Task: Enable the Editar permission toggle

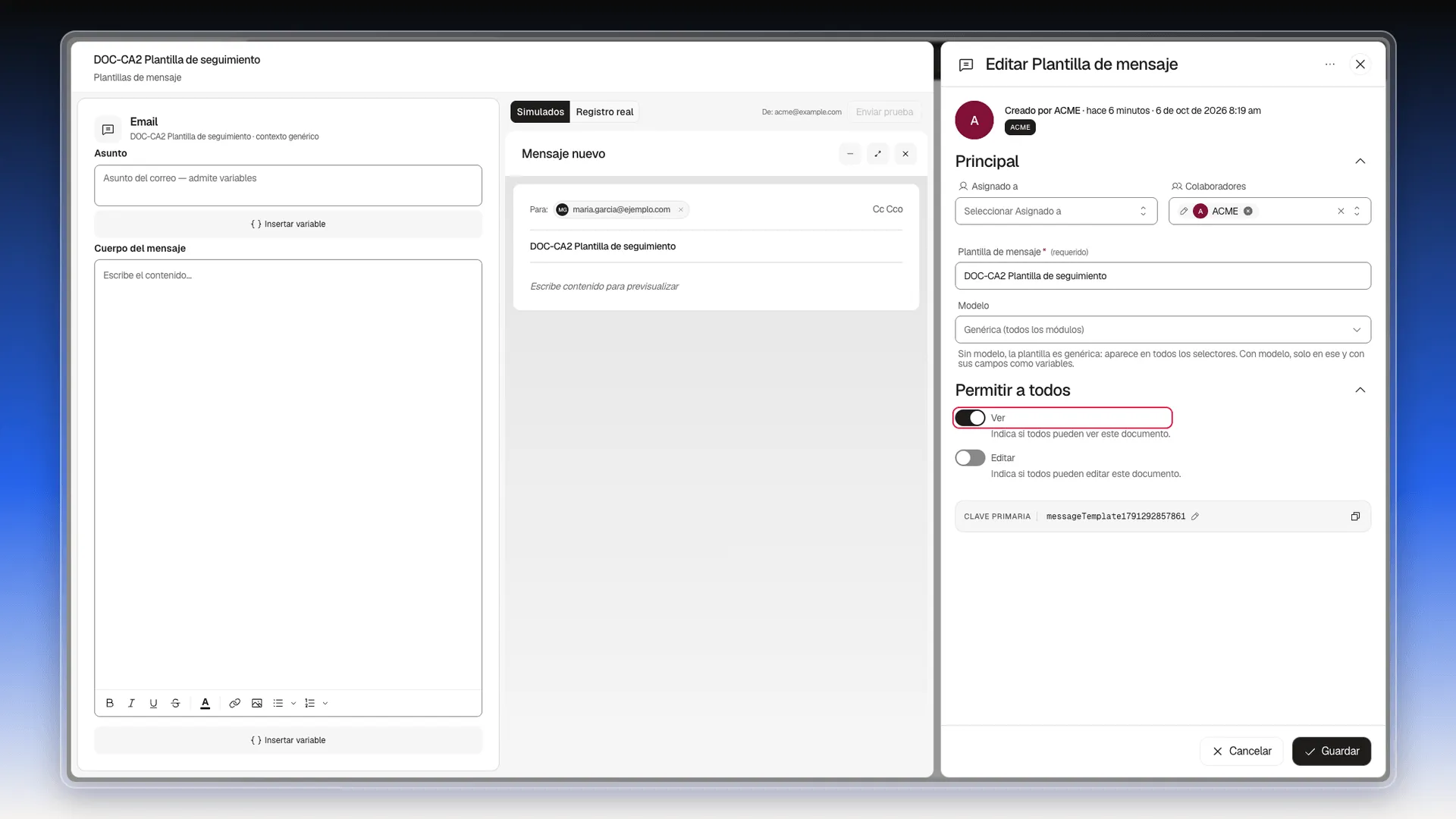Action: (x=970, y=458)
